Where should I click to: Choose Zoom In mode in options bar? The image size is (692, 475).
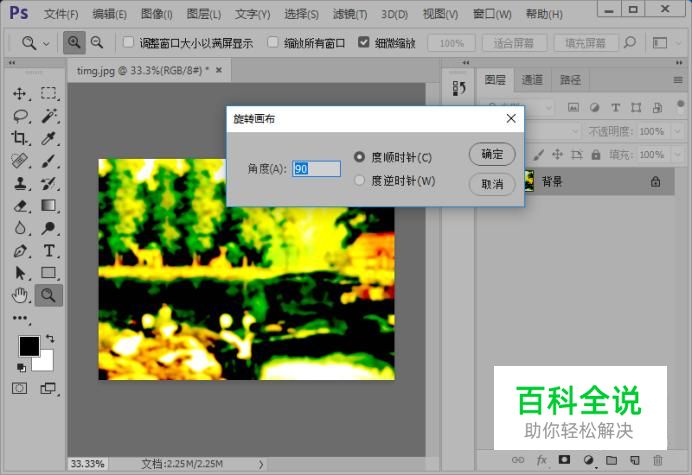tap(74, 43)
